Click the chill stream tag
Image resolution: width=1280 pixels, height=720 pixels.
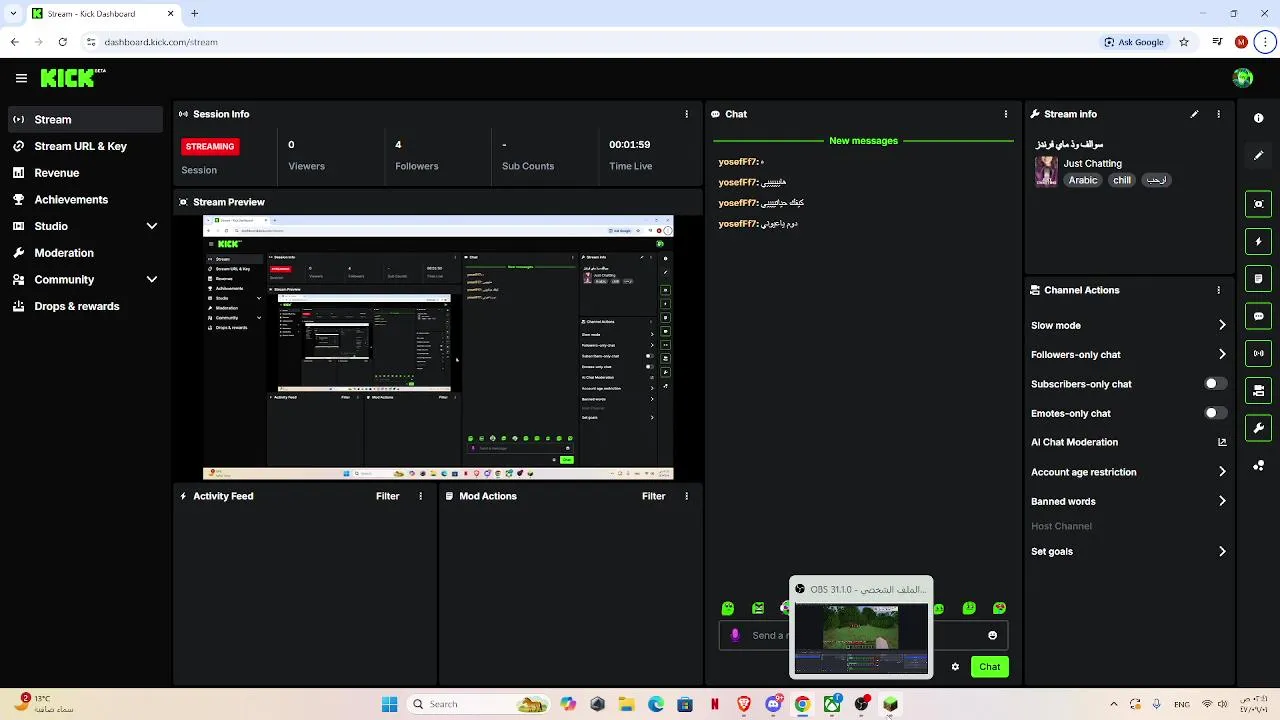[1122, 180]
